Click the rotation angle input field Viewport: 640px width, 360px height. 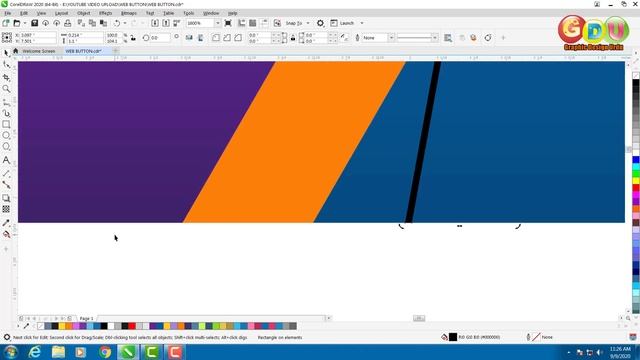(x=160, y=38)
